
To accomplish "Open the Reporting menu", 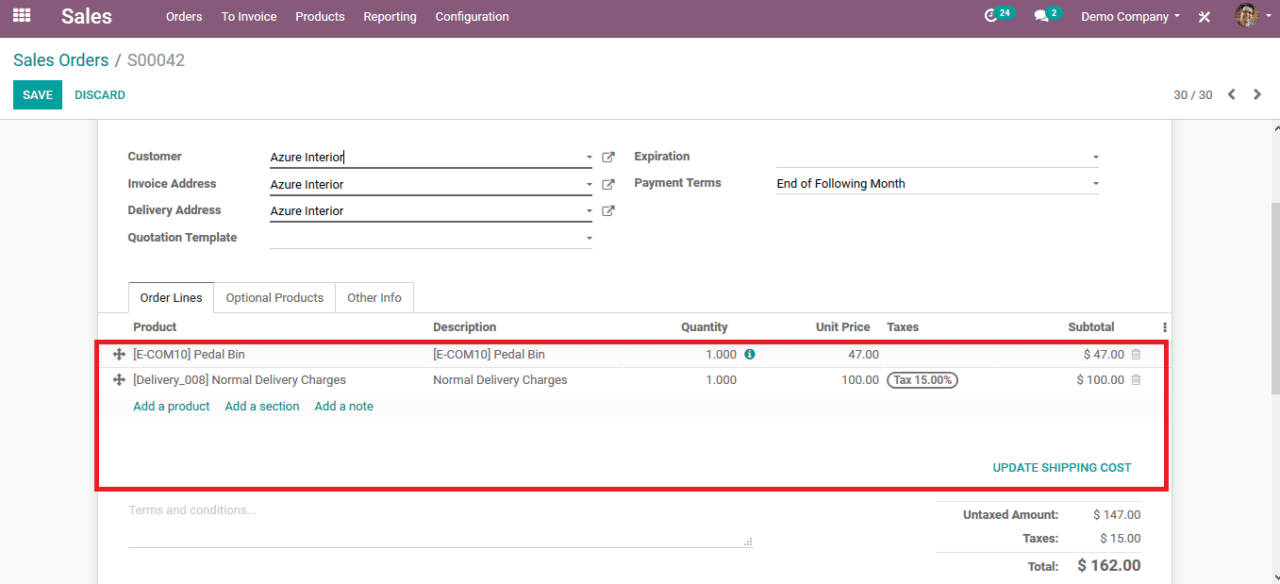I will [389, 16].
